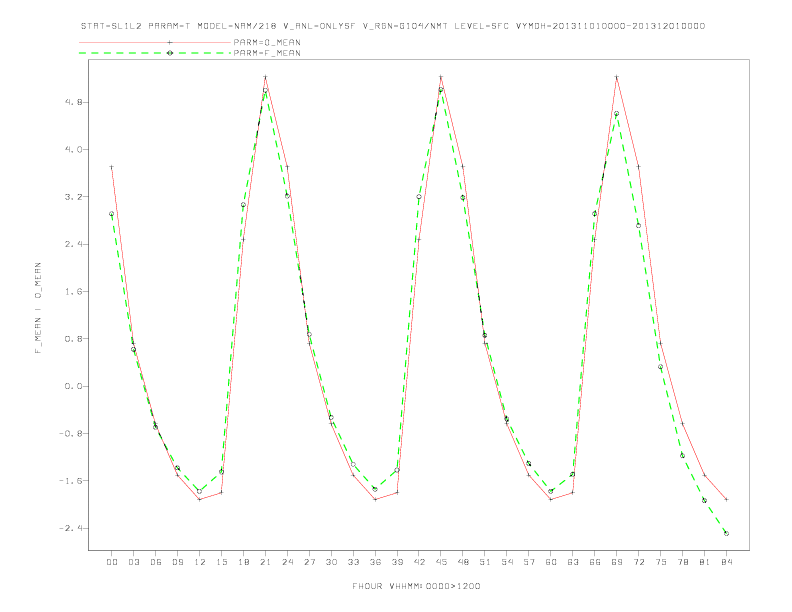Select the O_MEAN plus data point at hour 00
The height and width of the screenshot is (612, 792).
[x=112, y=167]
